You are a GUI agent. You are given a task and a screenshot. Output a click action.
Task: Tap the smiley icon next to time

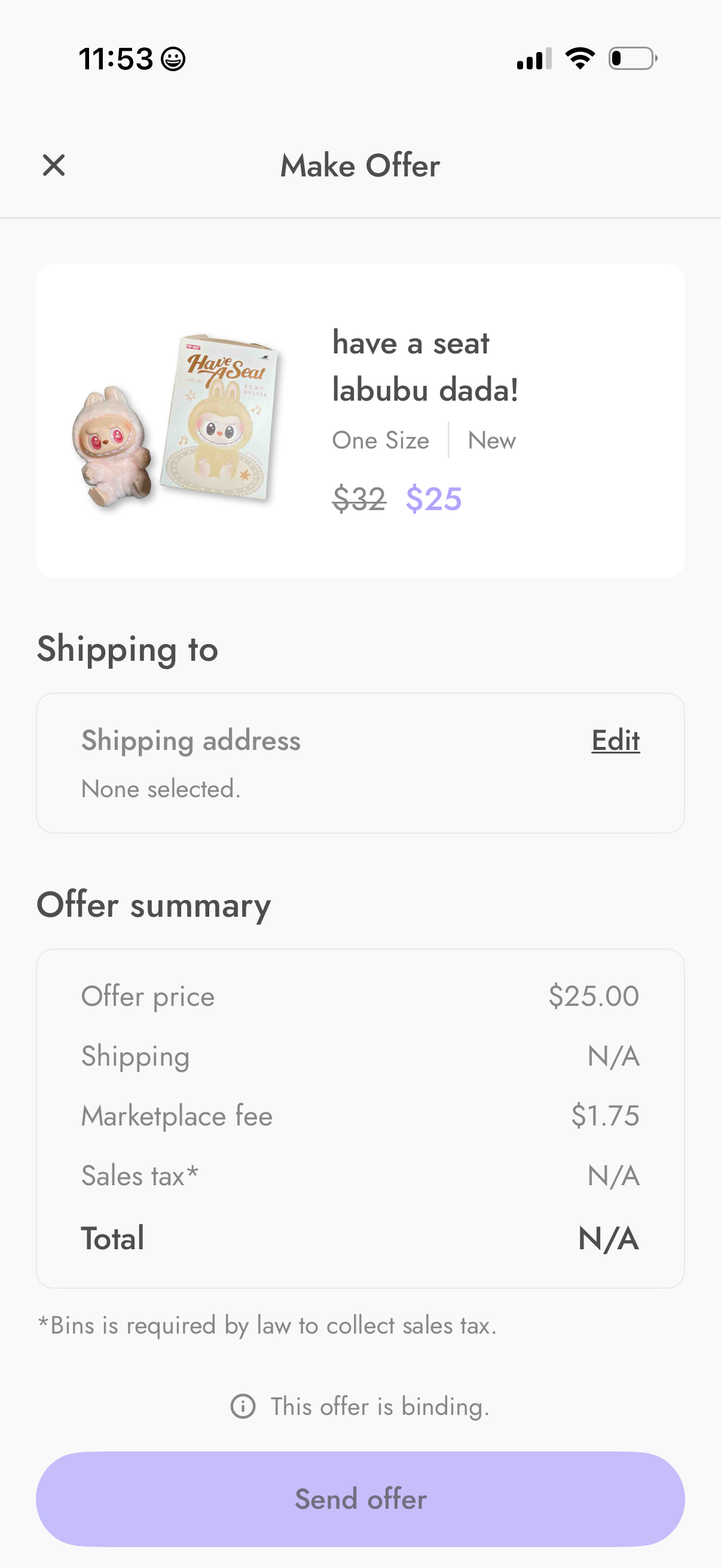point(173,59)
